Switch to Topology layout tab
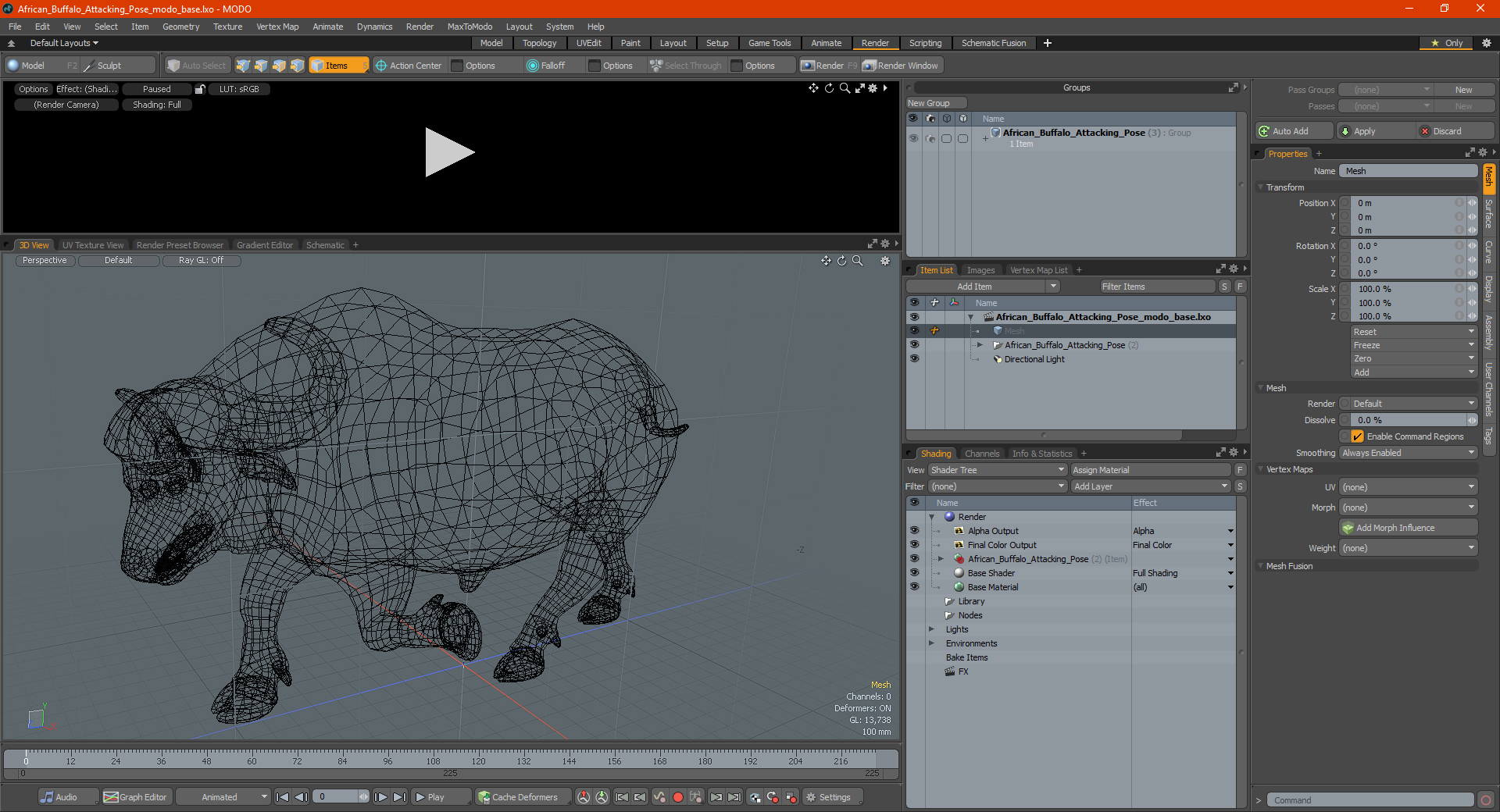This screenshot has height=812, width=1500. click(539, 43)
